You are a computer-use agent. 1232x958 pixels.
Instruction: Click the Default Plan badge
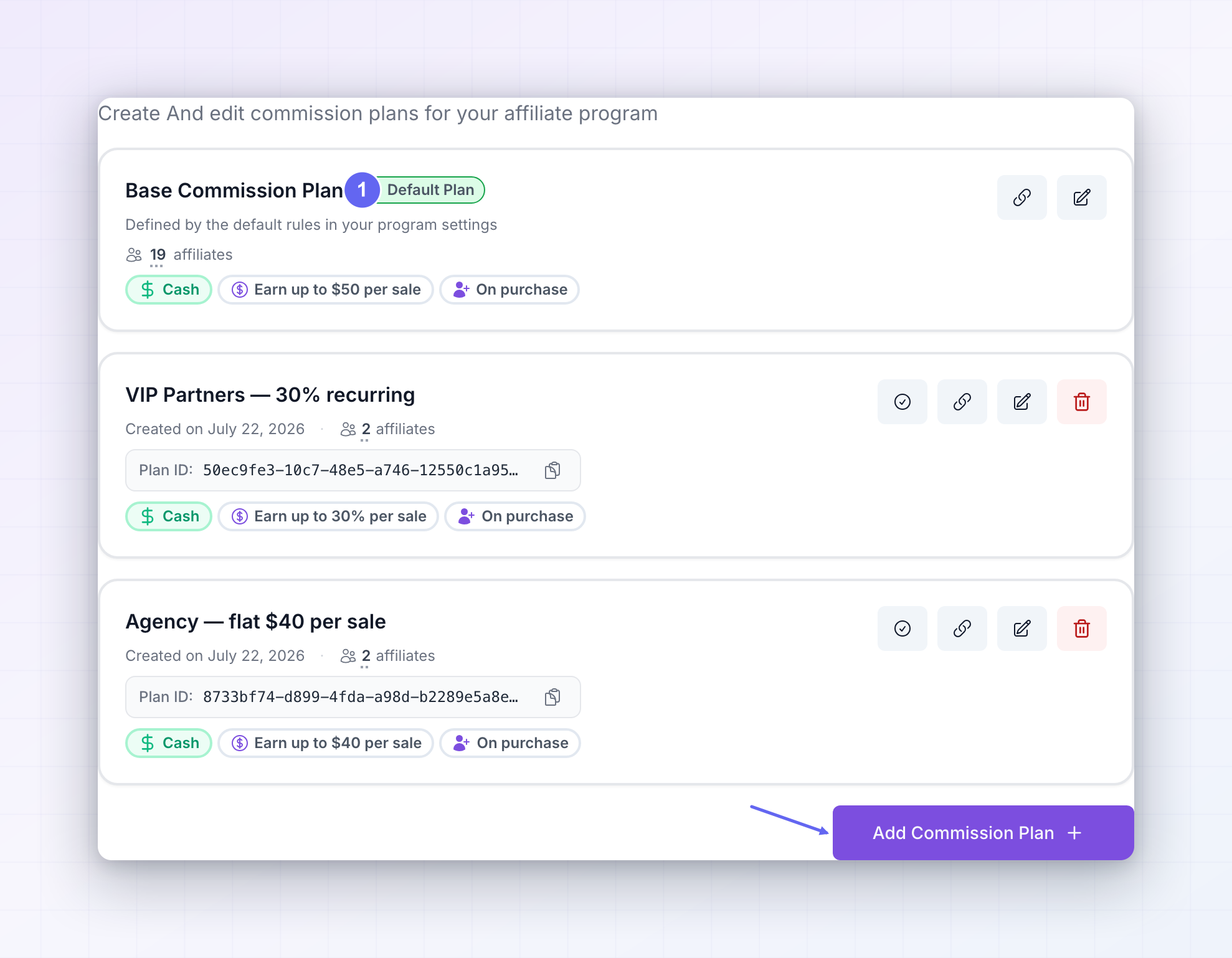tap(430, 190)
